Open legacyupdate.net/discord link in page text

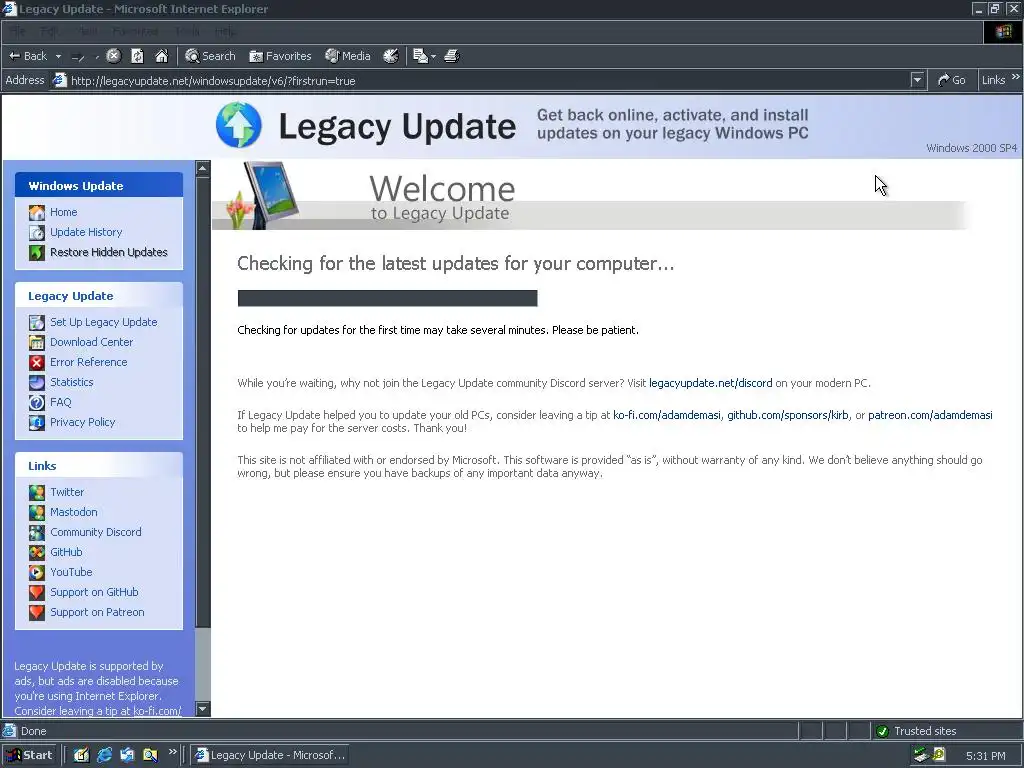[x=711, y=383]
